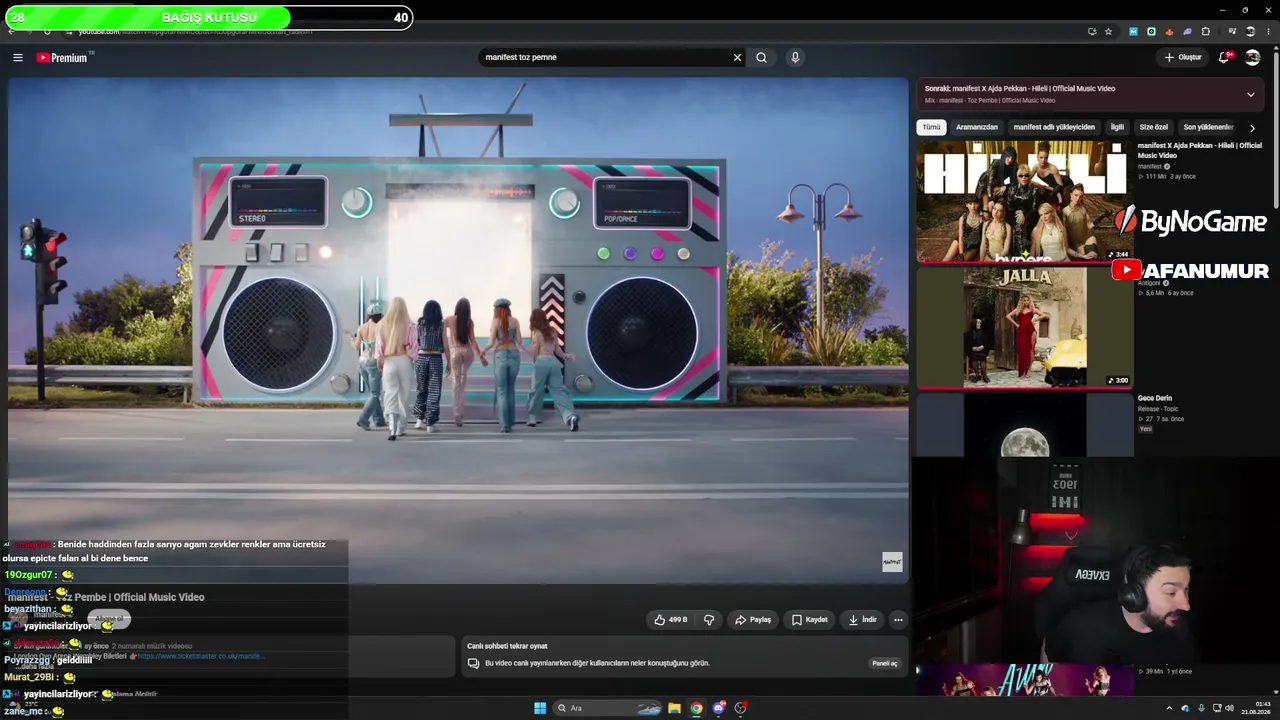1280x720 pixels.
Task: Open Chrome three-dot menu
Action: tap(1268, 31)
